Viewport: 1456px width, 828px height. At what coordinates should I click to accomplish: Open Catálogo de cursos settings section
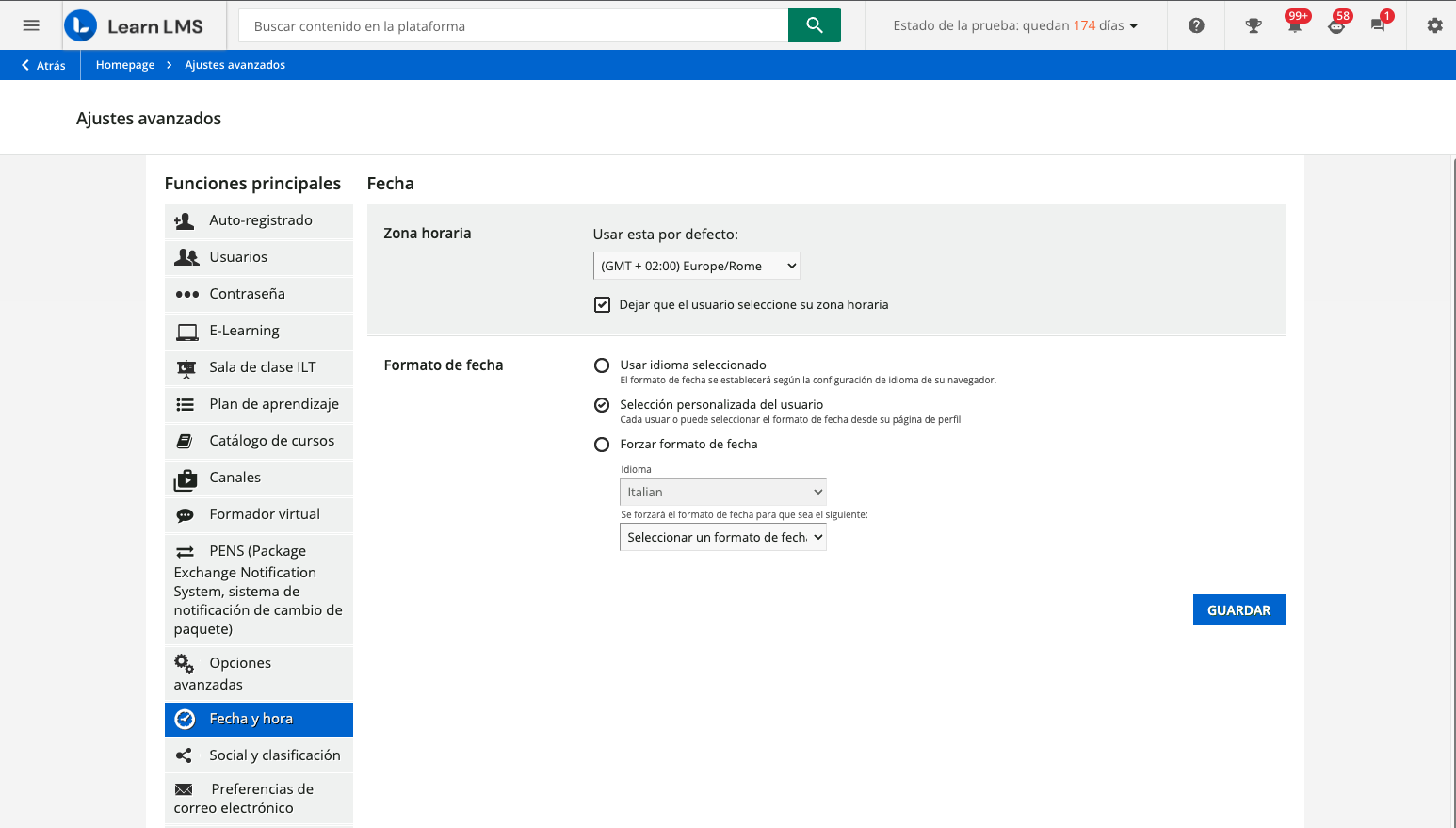pos(259,441)
